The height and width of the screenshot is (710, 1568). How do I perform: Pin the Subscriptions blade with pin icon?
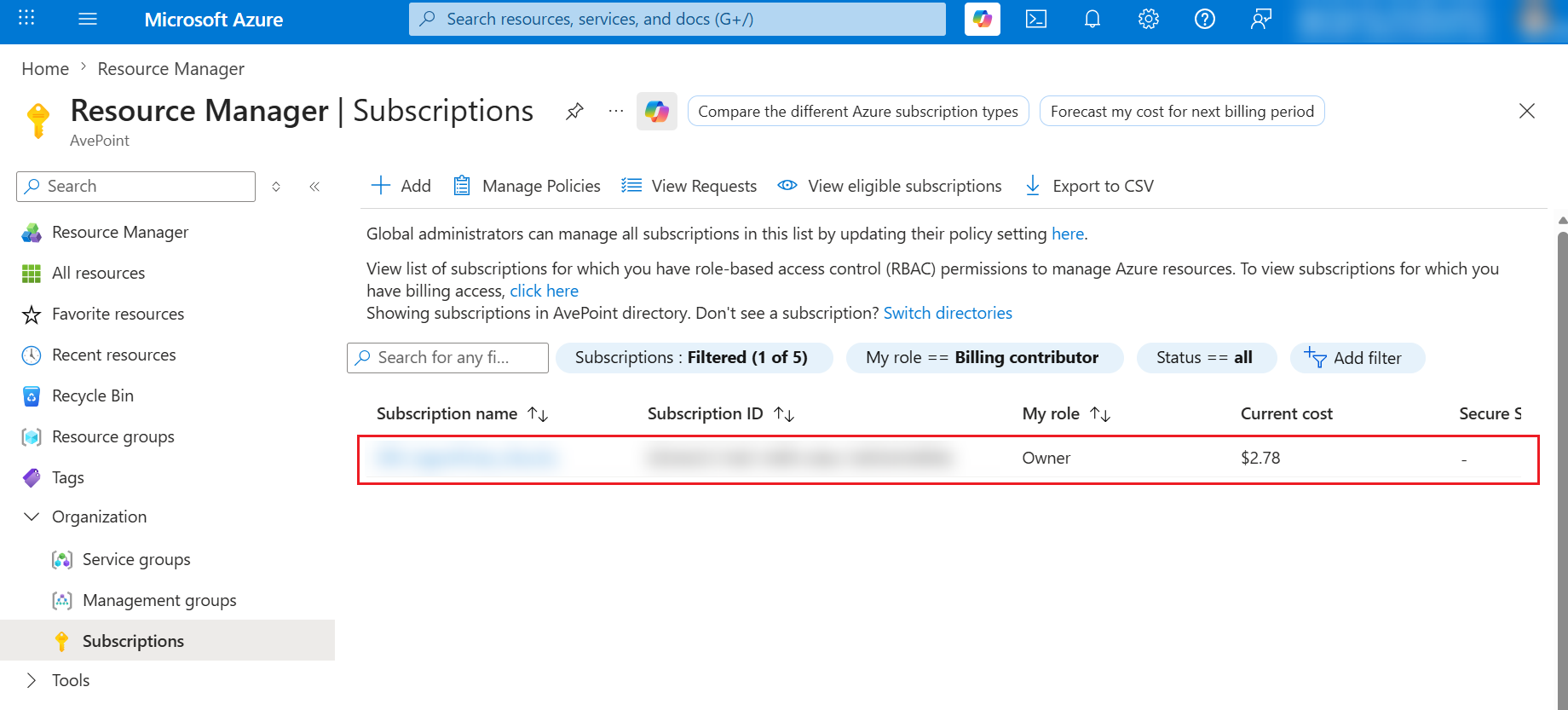[x=574, y=111]
